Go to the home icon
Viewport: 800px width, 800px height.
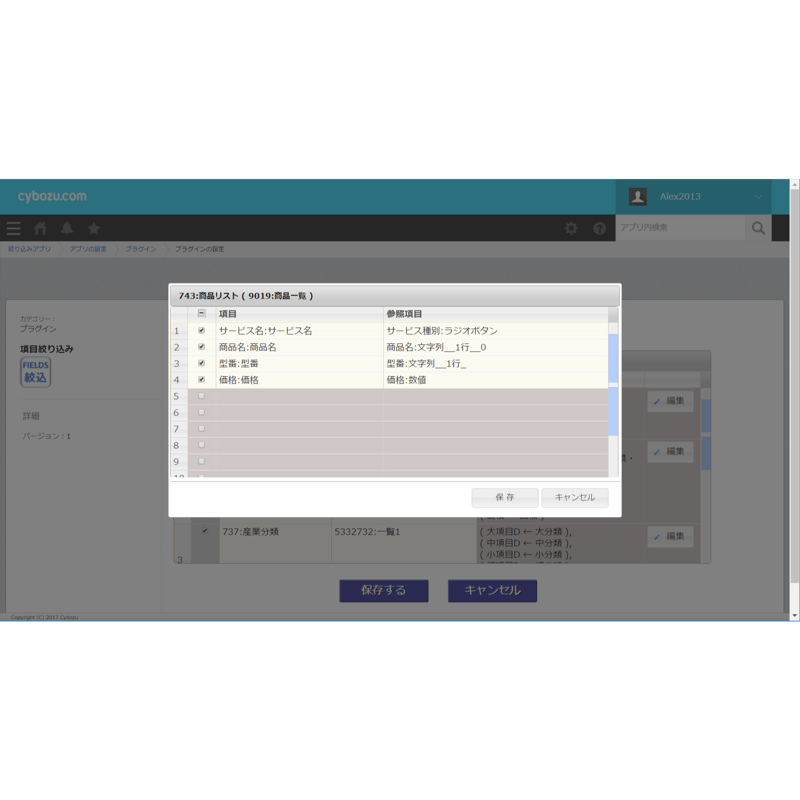coord(40,228)
